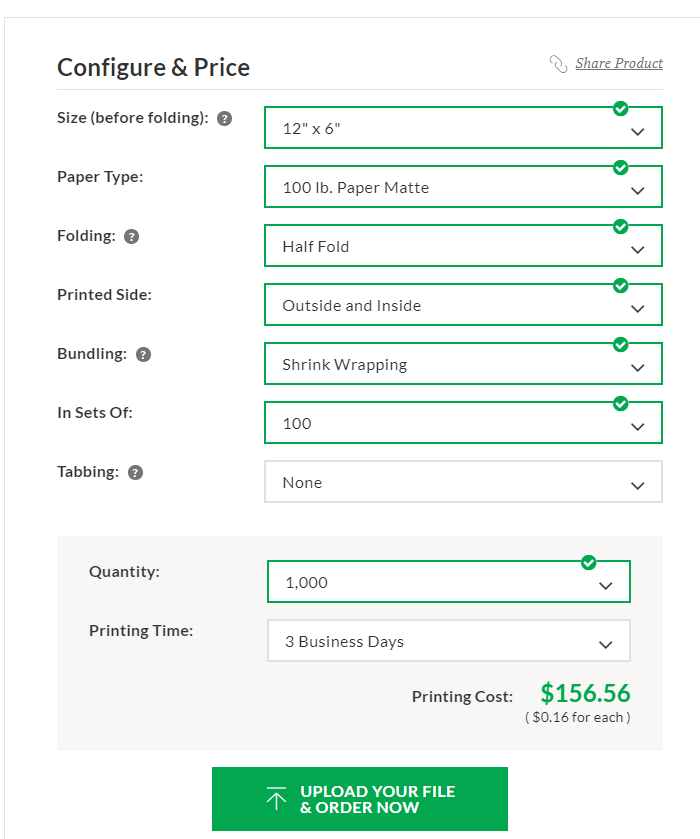The height and width of the screenshot is (839, 700).
Task: Click the green checkmark on the Size field
Action: pos(620,108)
